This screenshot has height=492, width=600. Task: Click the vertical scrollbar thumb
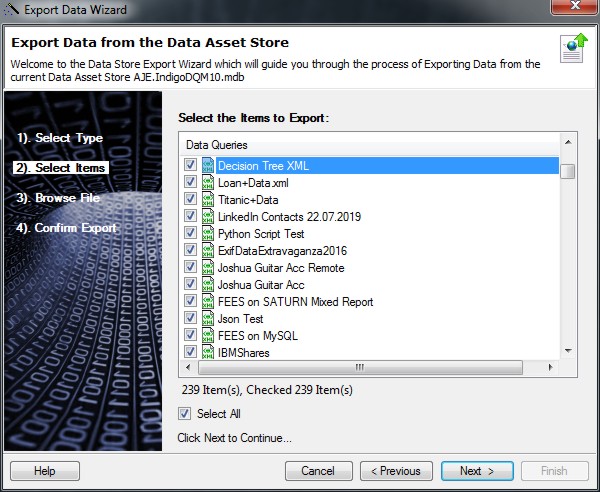[x=567, y=171]
